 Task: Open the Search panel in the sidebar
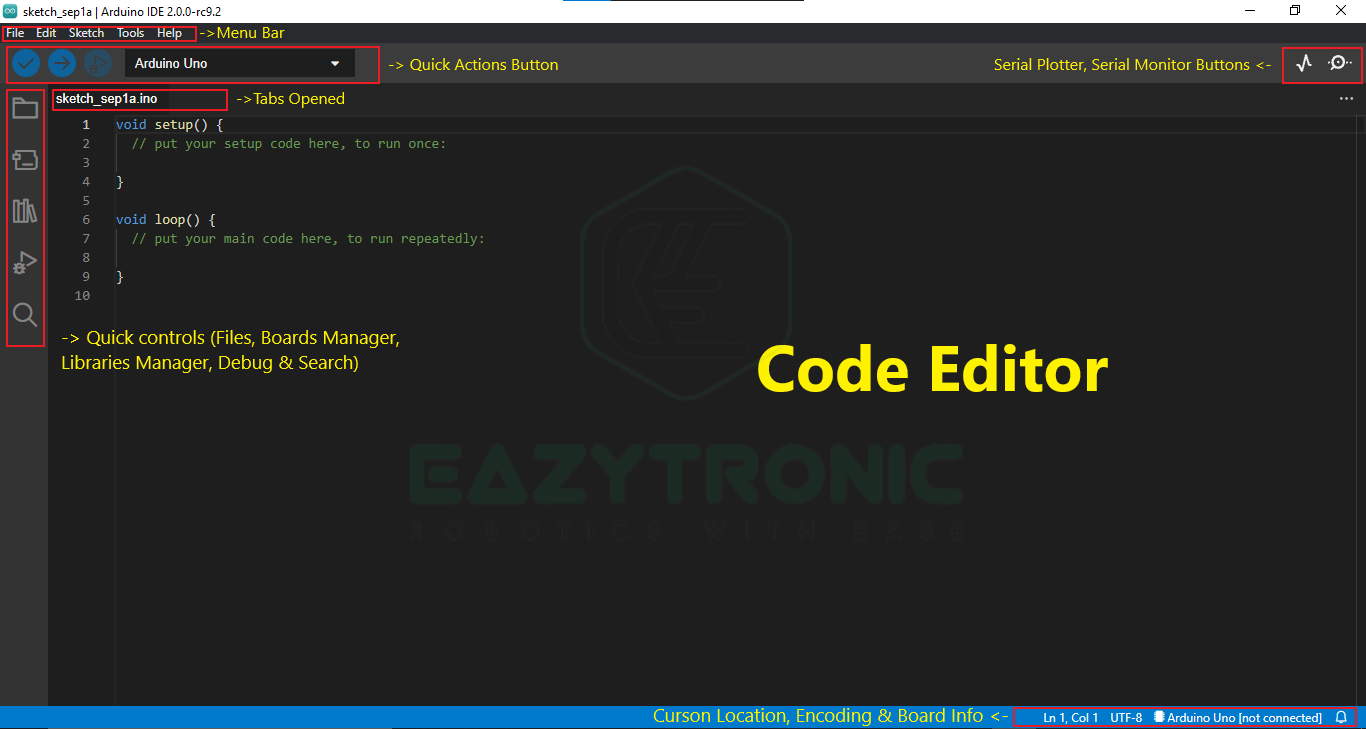point(25,315)
